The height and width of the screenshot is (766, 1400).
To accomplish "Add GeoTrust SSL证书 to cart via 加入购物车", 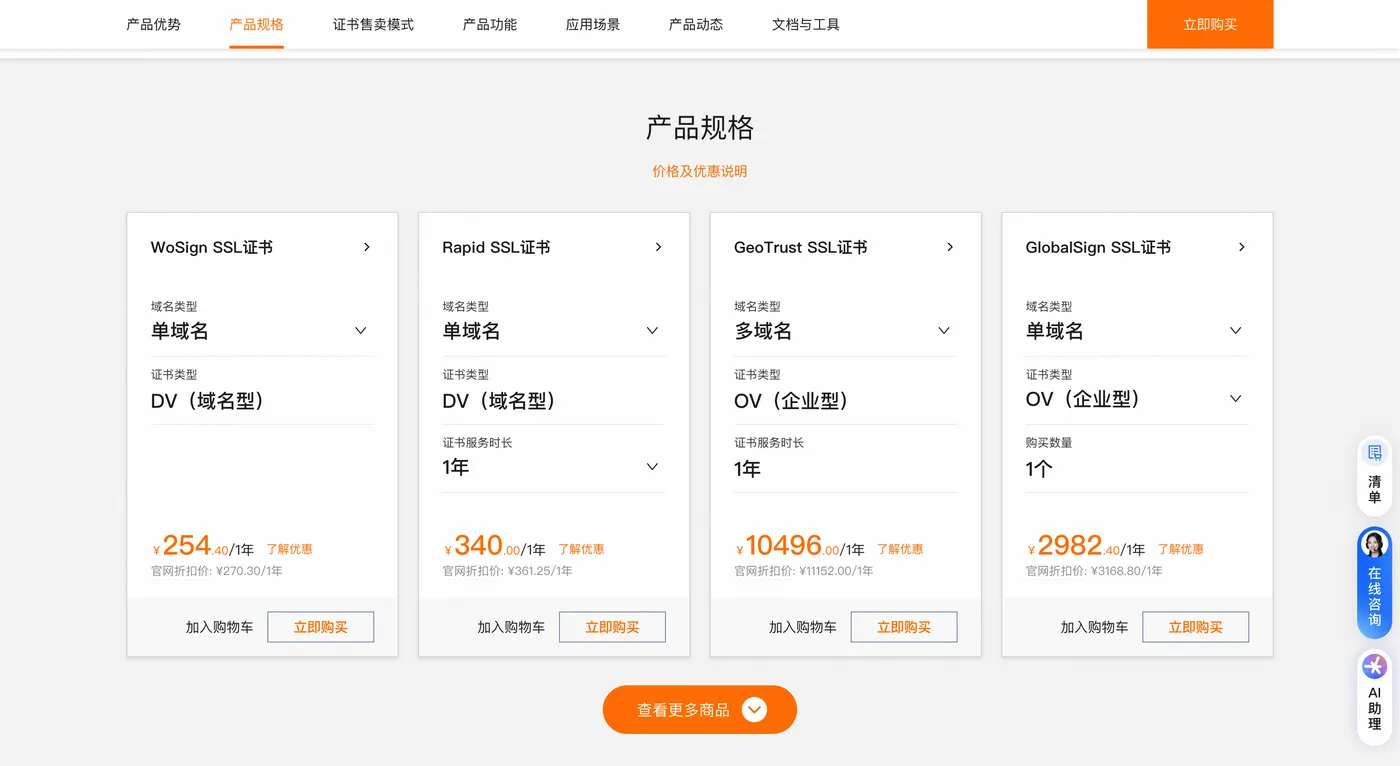I will 803,627.
